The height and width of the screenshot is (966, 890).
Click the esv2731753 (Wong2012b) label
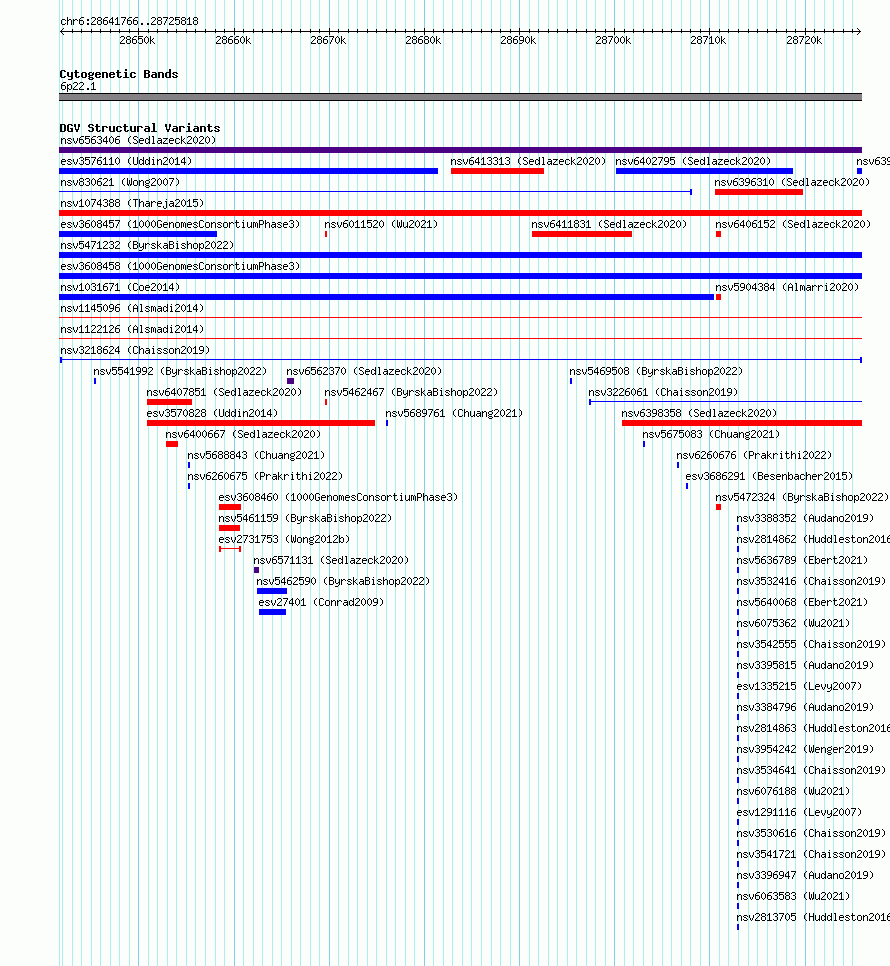tap(284, 539)
